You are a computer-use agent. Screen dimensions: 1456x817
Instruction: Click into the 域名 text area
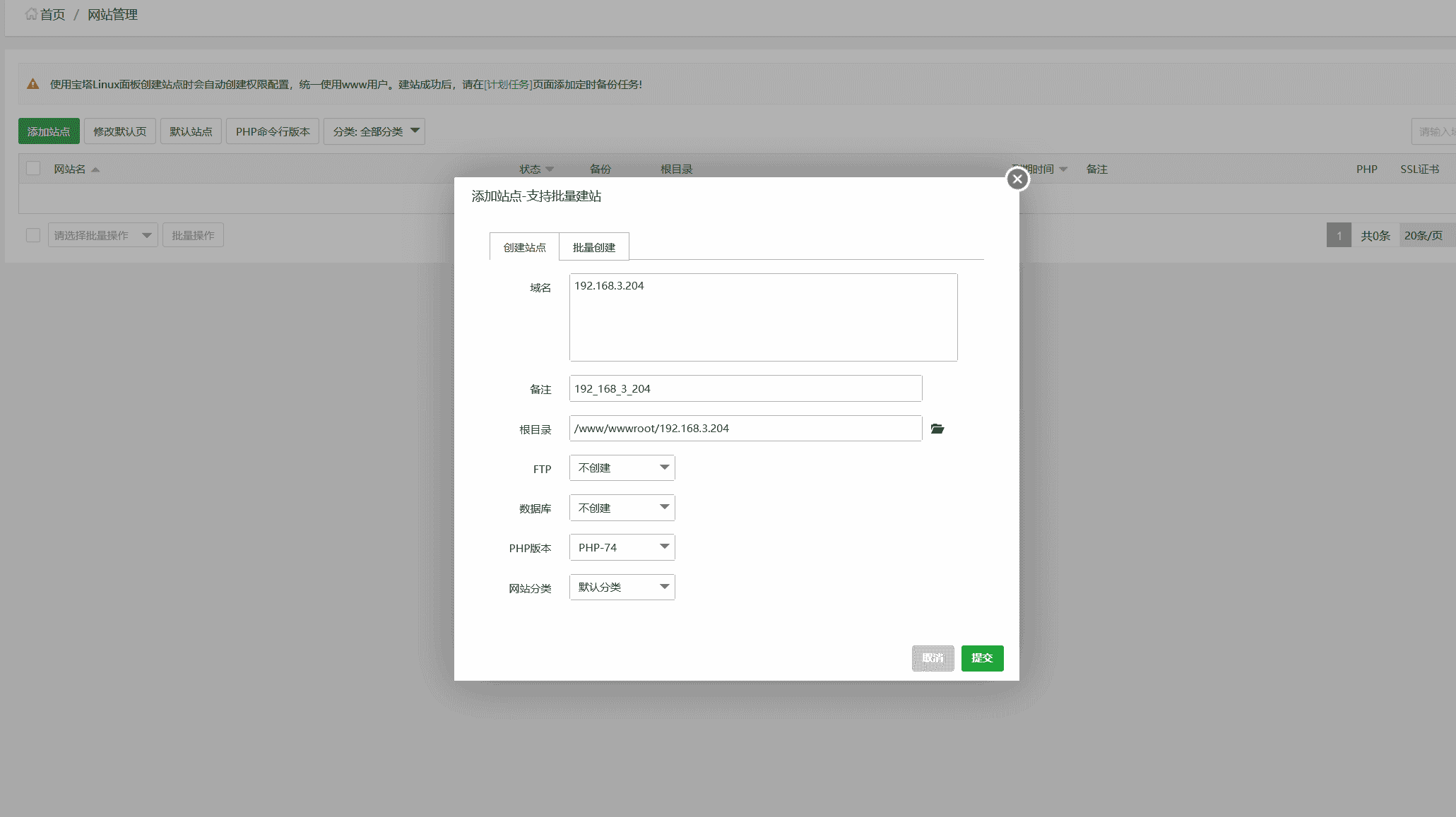[763, 318]
